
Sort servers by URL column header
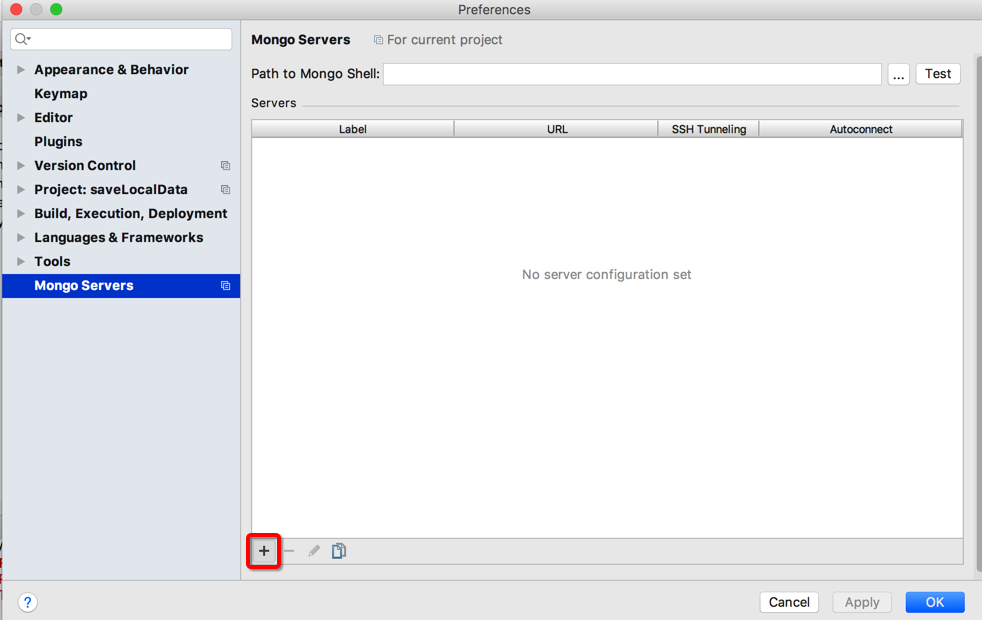pos(557,129)
